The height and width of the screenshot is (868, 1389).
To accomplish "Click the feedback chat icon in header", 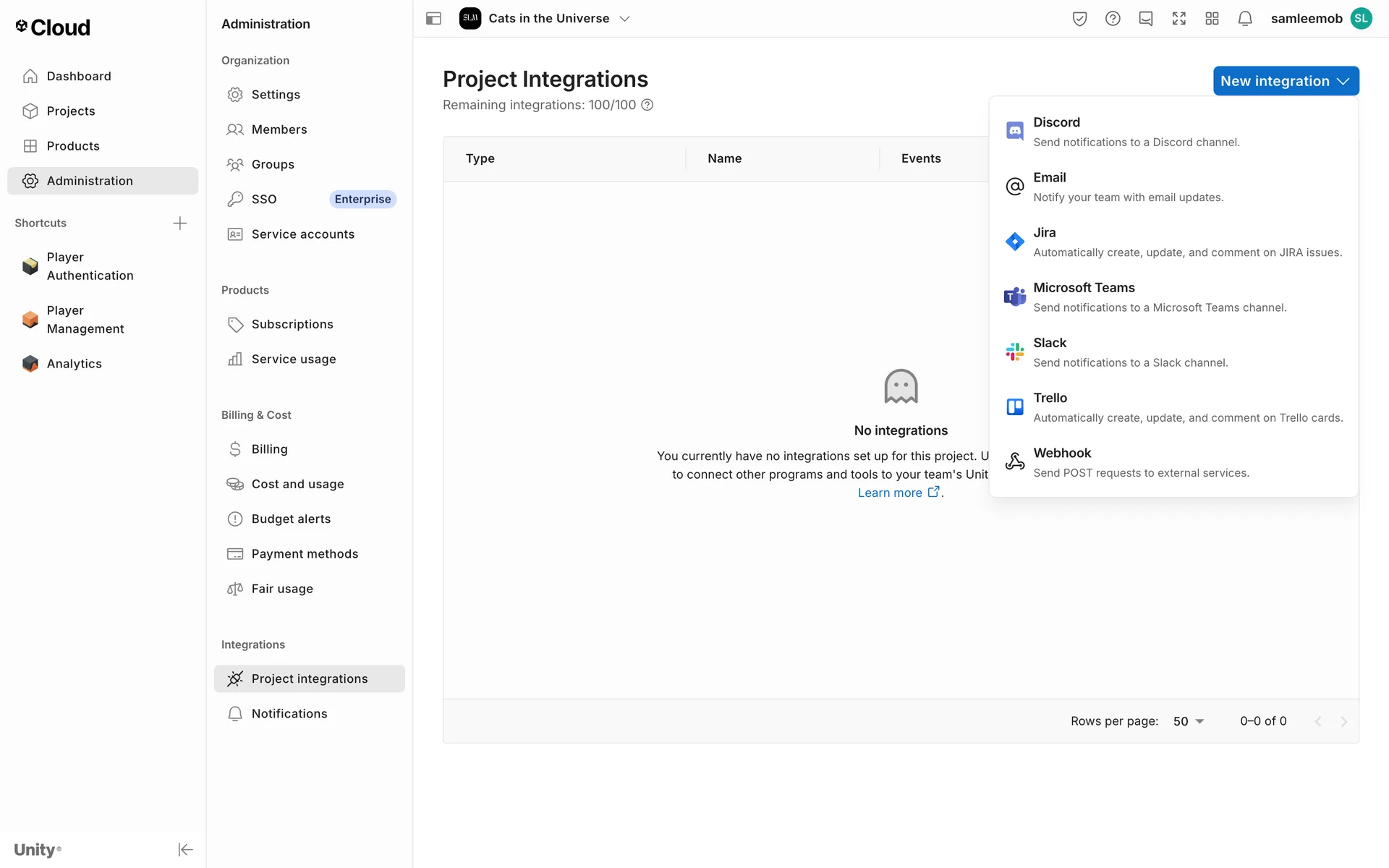I will click(x=1145, y=19).
